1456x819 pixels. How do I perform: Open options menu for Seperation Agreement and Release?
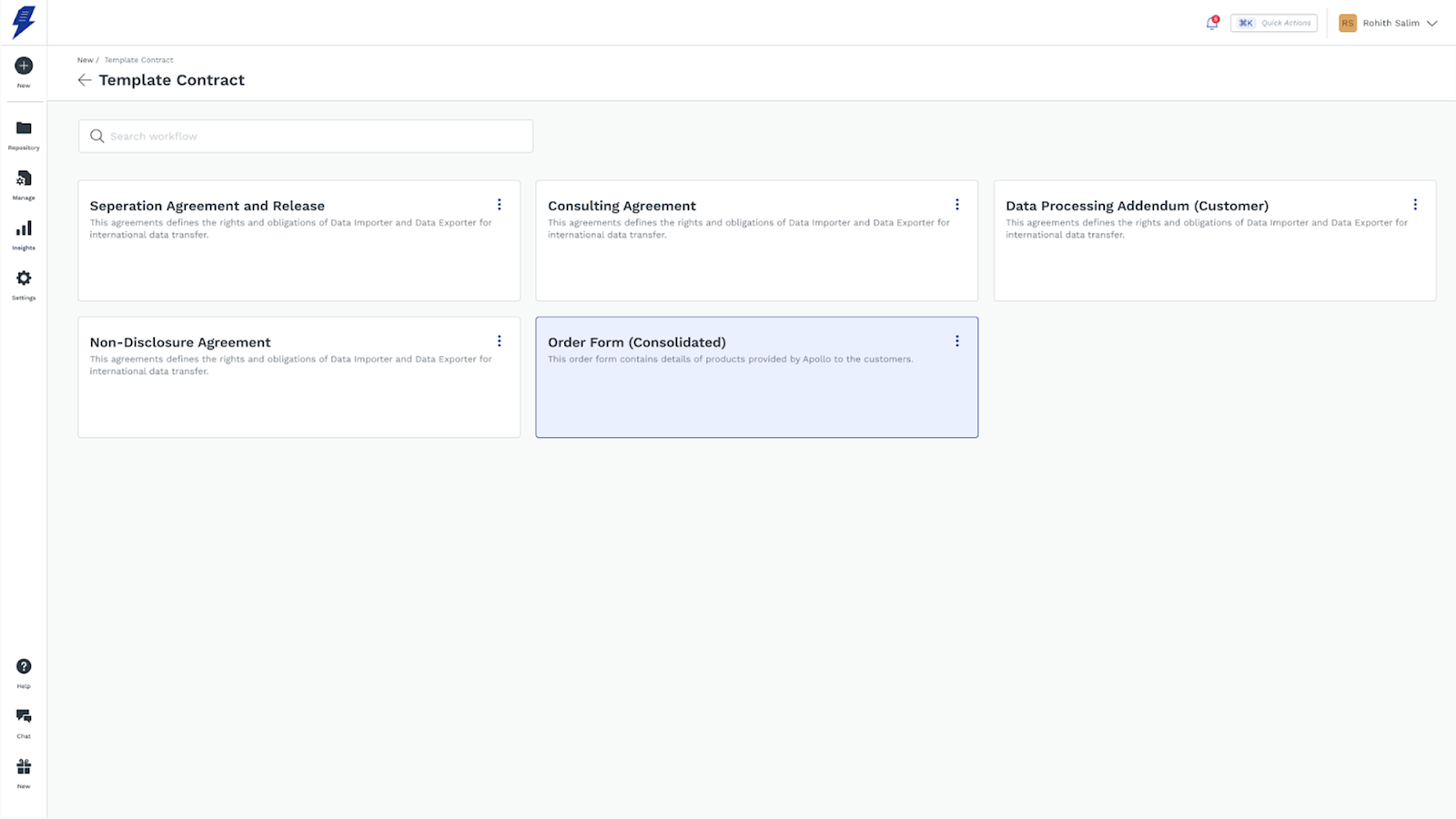click(500, 205)
